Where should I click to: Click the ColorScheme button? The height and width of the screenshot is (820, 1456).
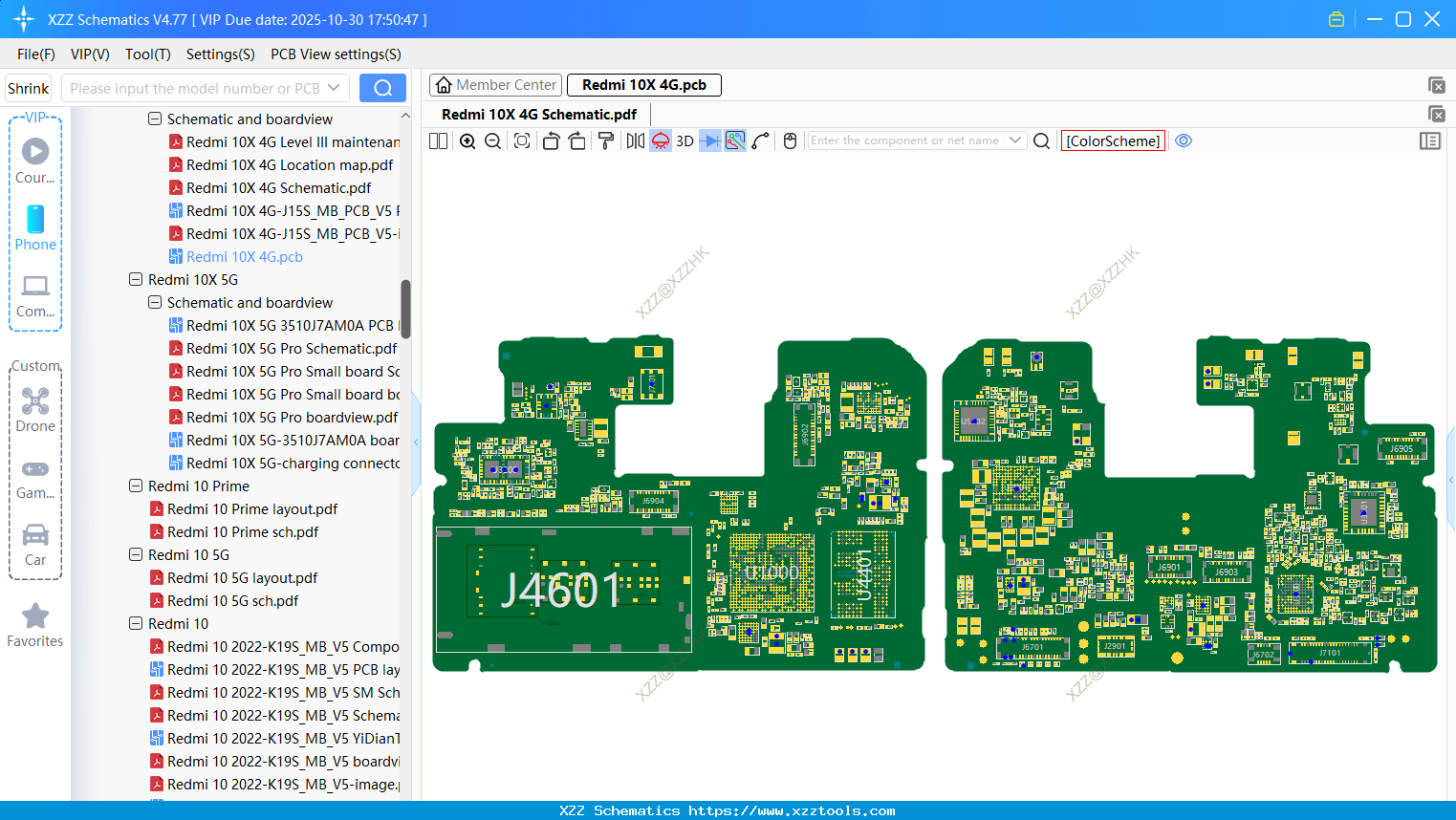[x=1113, y=141]
